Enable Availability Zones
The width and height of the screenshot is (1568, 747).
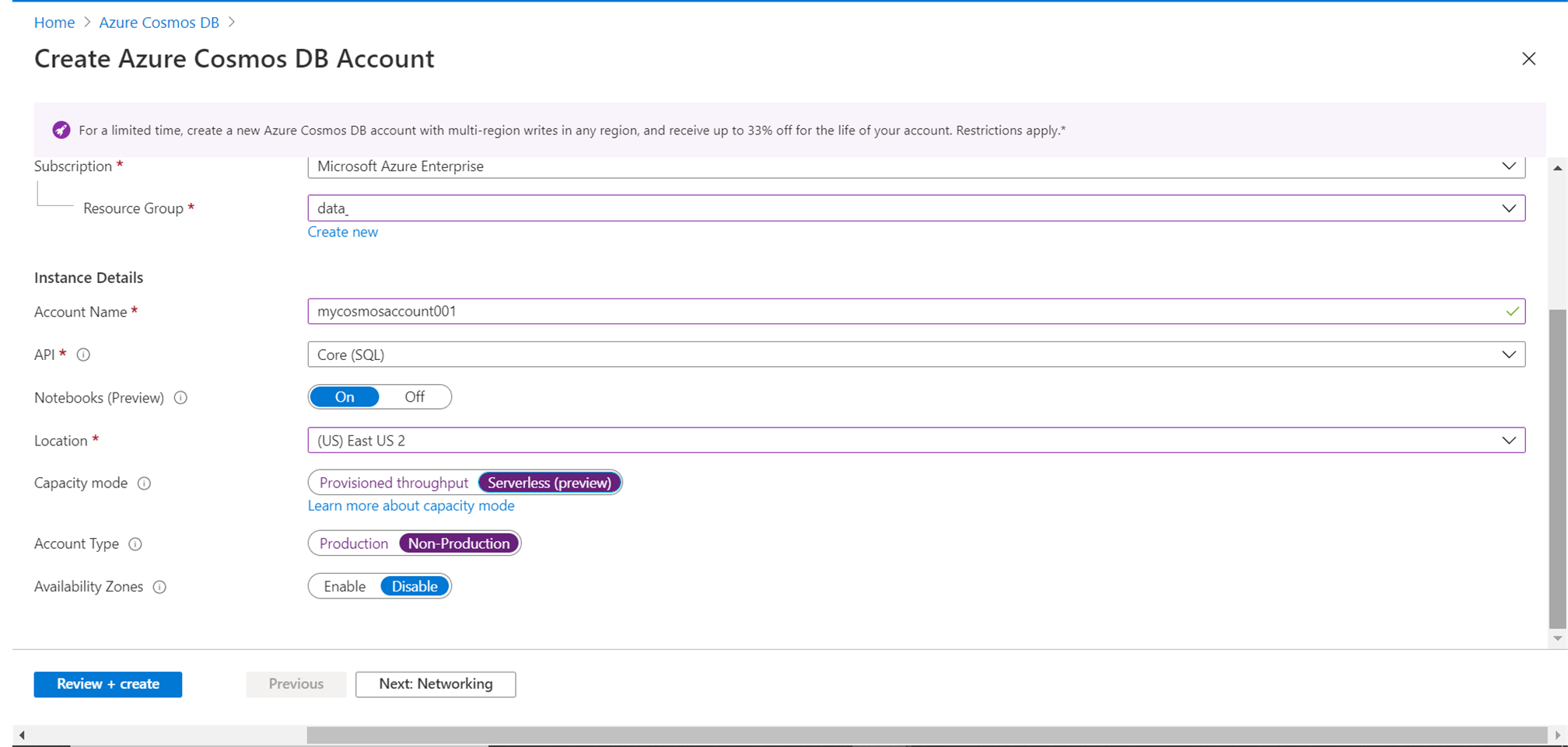click(x=345, y=587)
